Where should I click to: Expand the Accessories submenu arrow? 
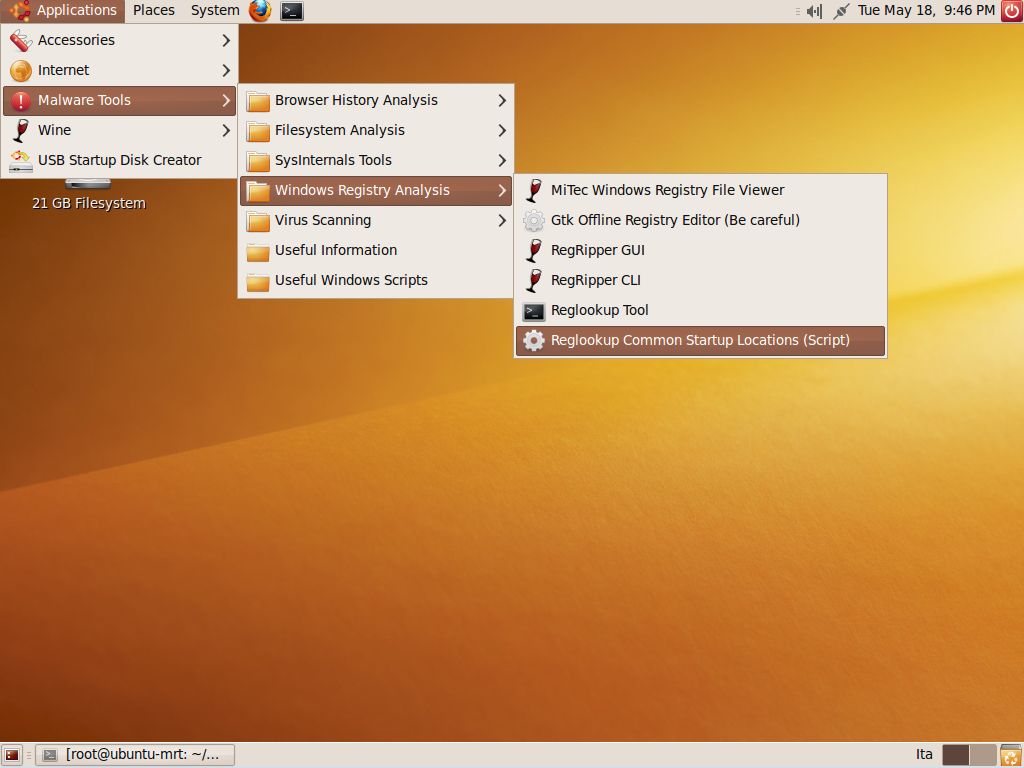pyautogui.click(x=226, y=40)
